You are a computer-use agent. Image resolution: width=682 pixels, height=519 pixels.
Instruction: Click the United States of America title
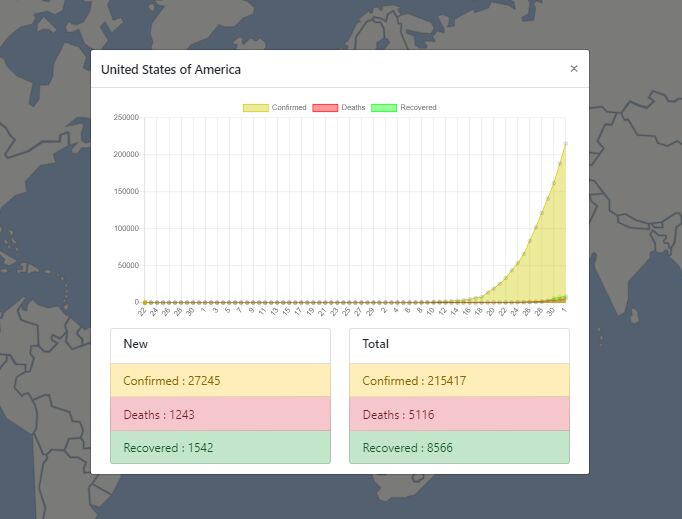click(x=170, y=70)
